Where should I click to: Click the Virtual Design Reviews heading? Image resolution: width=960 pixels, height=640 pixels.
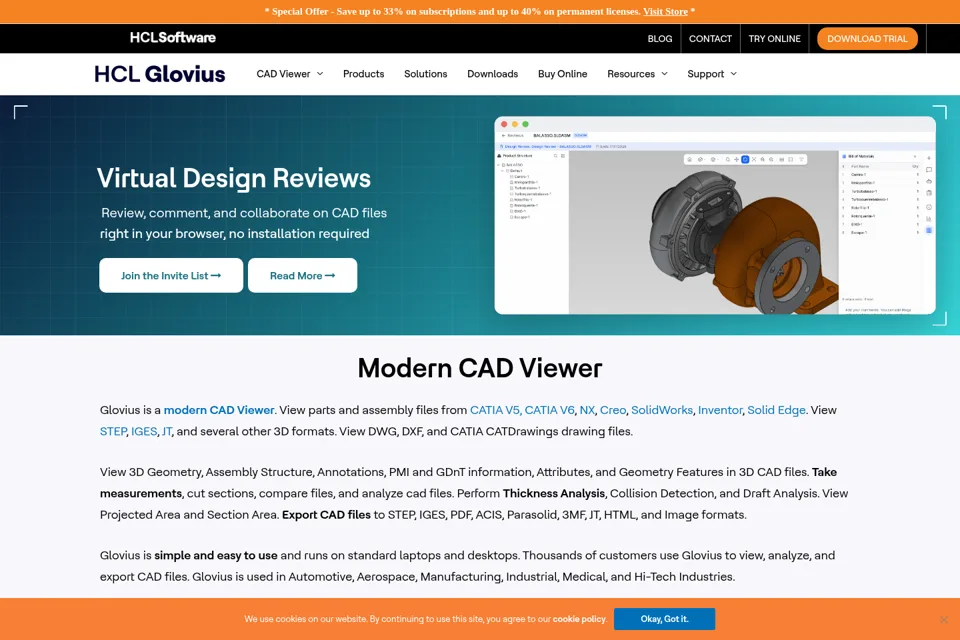tap(234, 178)
